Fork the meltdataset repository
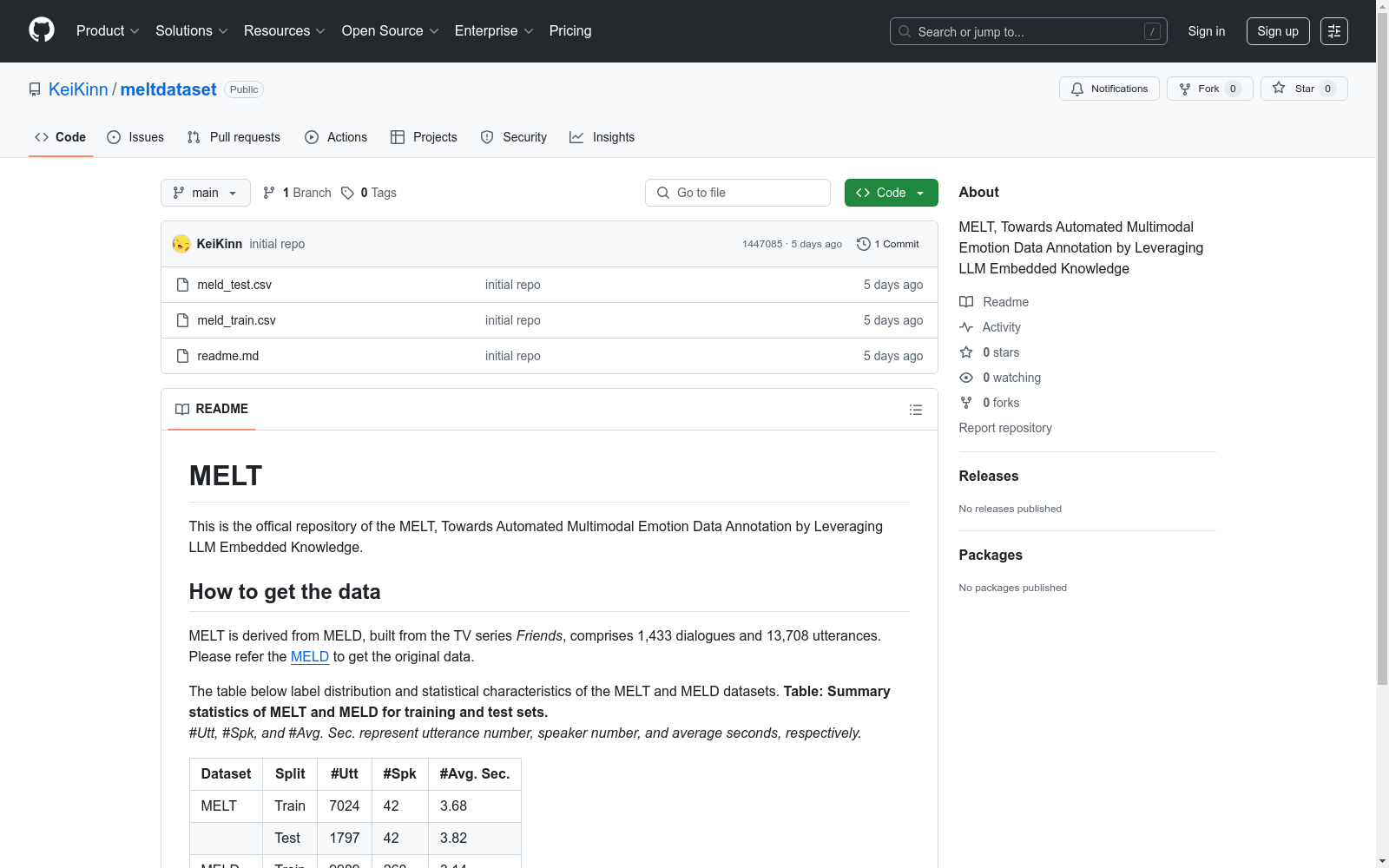Screen dimensions: 1389x868 pos(1210,89)
